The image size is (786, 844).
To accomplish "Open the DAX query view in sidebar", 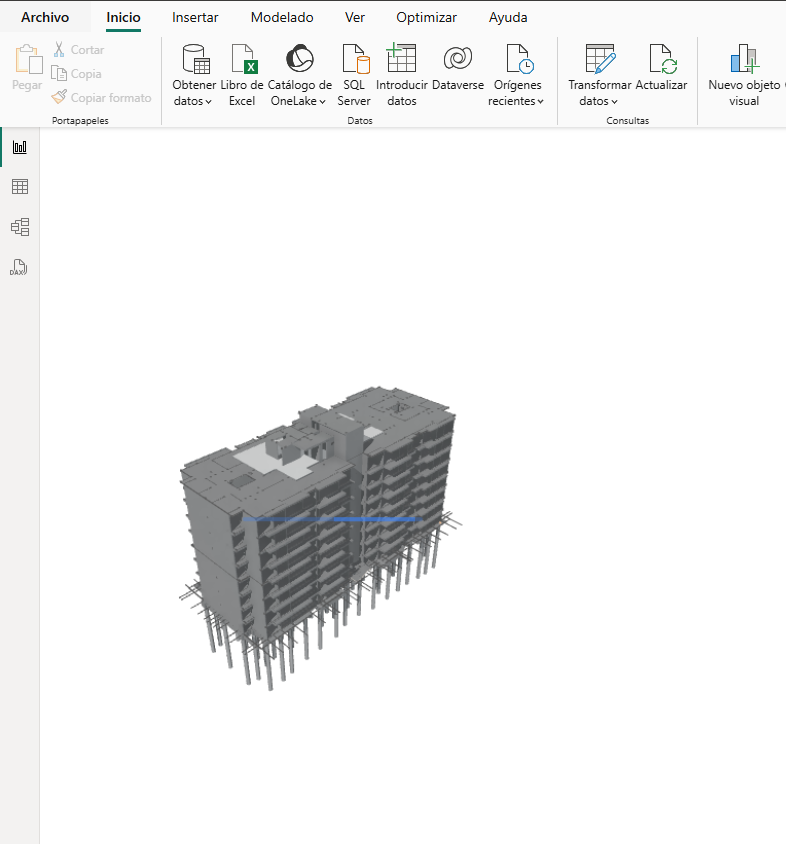I will coord(19,267).
